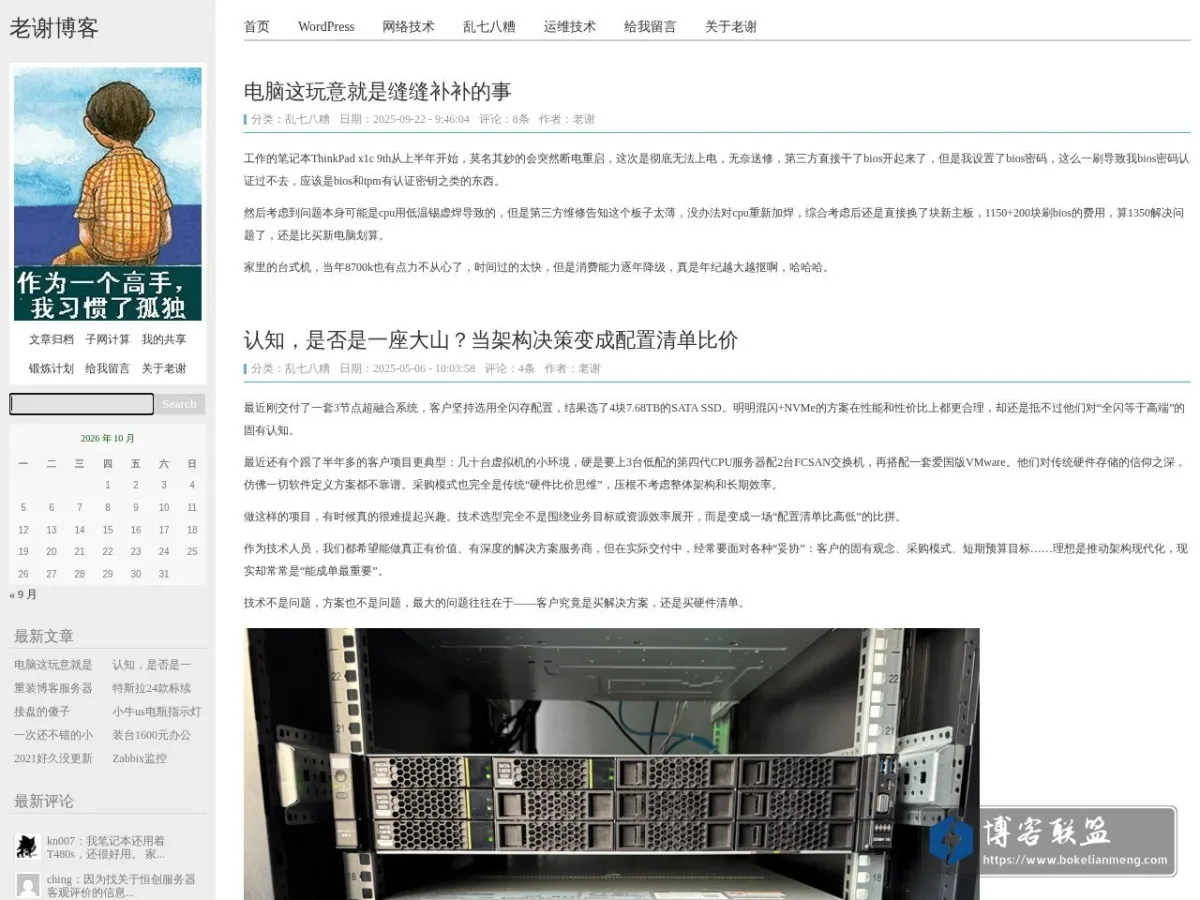Click the date 2025-05-06 - 10:03:58
This screenshot has height=900, width=1200.
point(424,369)
